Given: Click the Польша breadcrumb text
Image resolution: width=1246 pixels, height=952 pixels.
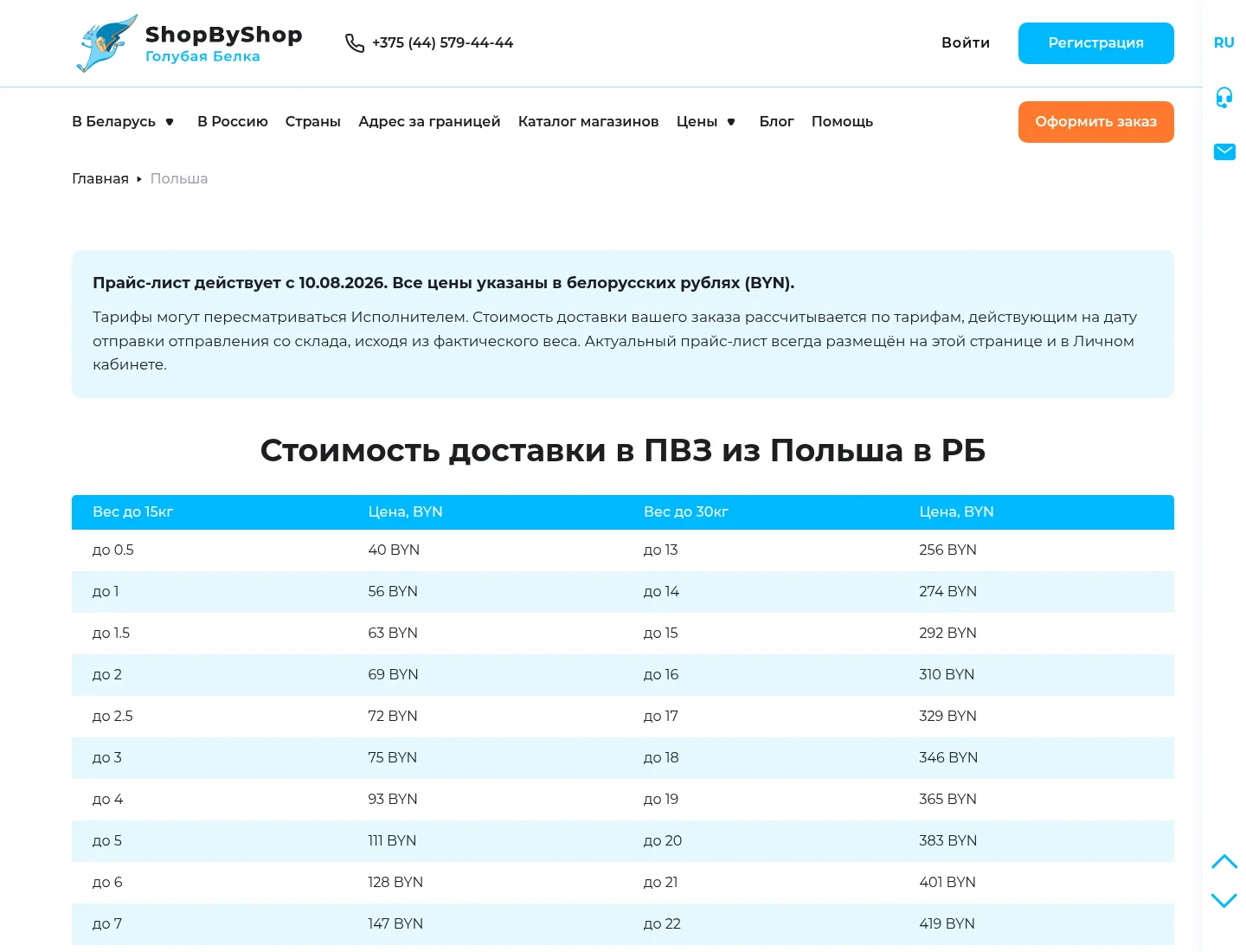Looking at the screenshot, I should [x=179, y=179].
